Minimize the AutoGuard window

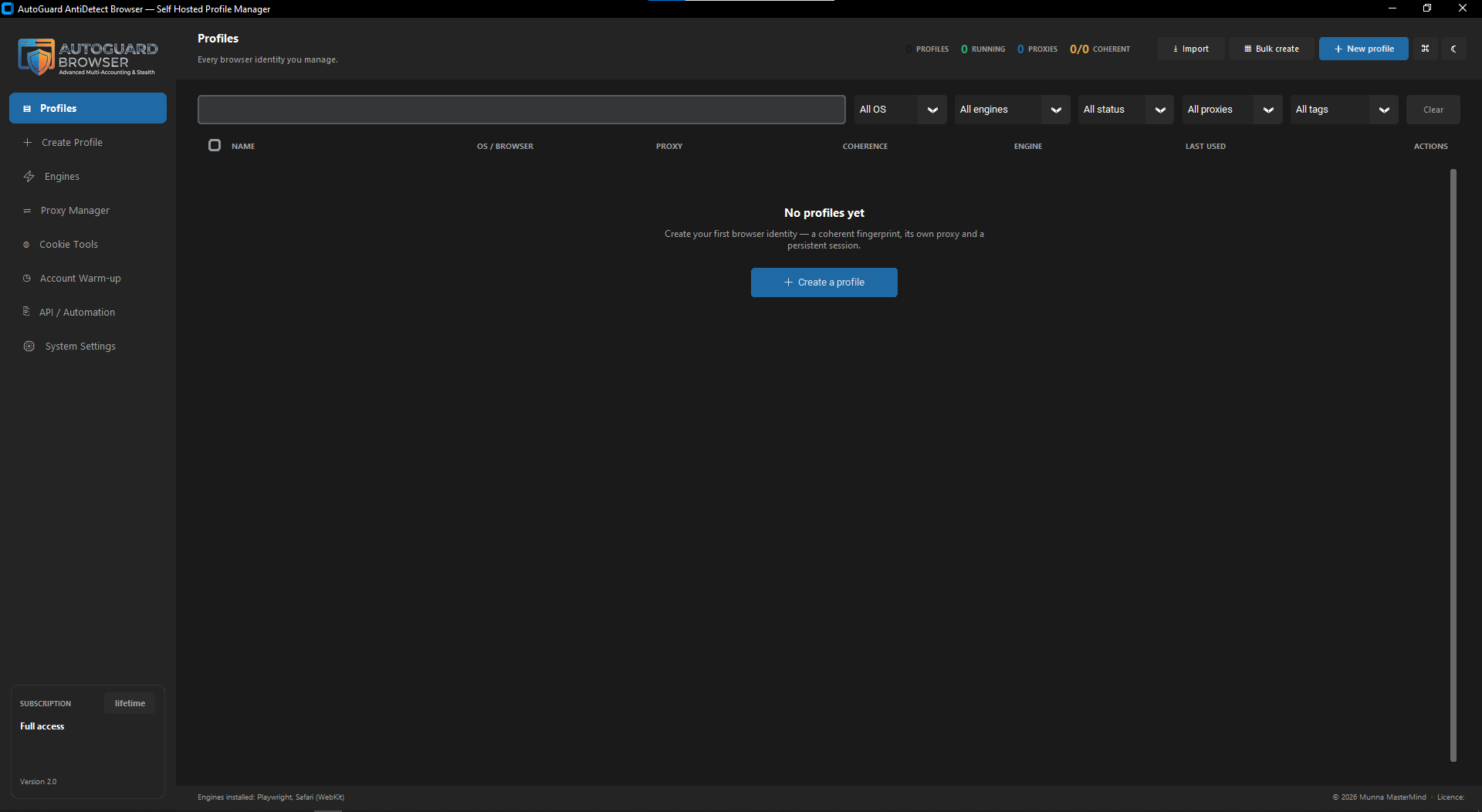tap(1392, 8)
